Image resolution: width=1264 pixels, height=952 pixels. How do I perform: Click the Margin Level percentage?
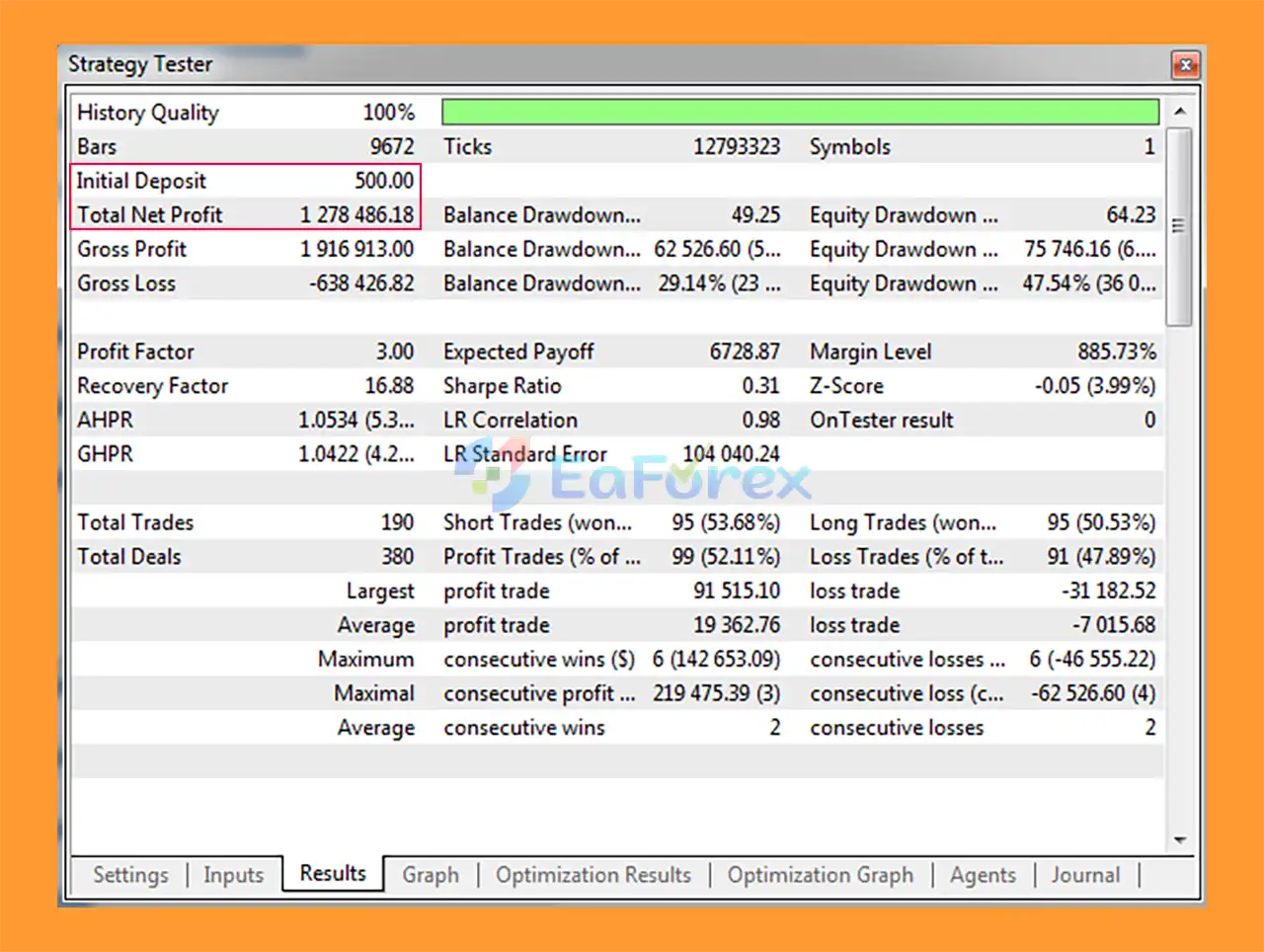[1116, 352]
